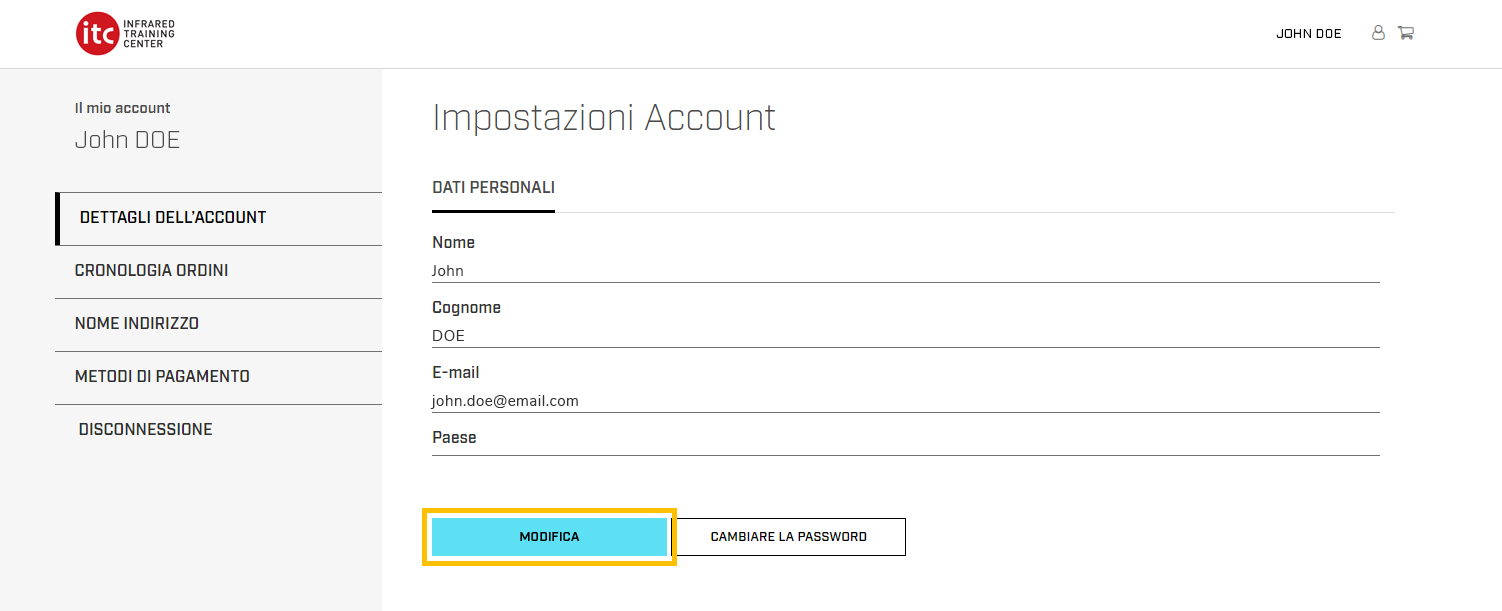Open the shopping cart icon

pyautogui.click(x=1405, y=33)
